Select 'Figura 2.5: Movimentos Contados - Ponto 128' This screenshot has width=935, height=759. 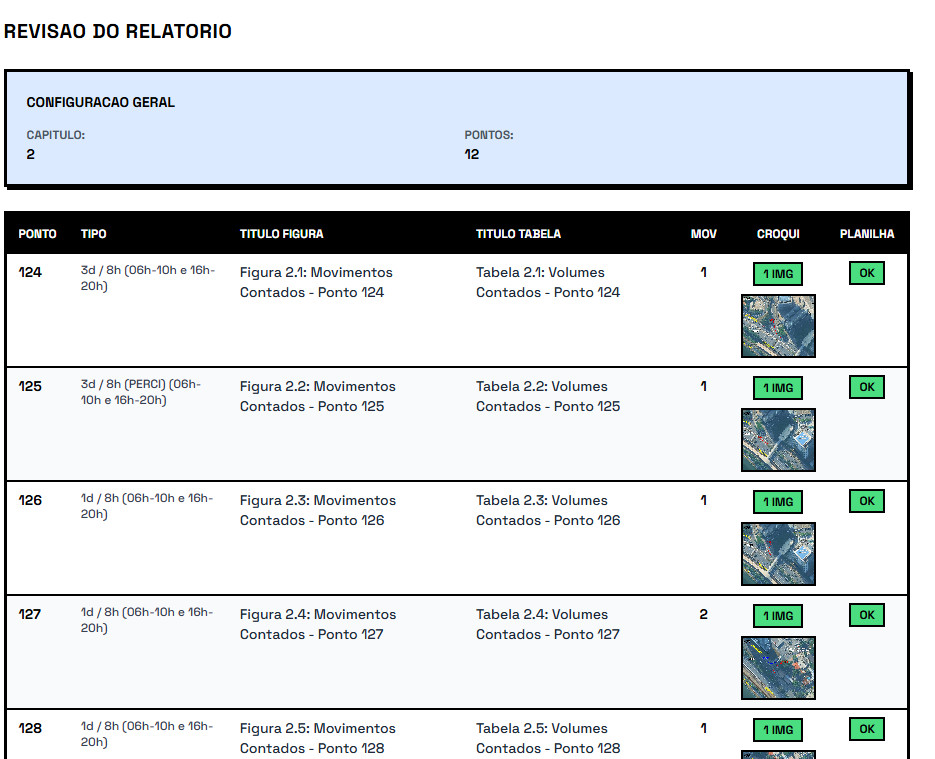(x=318, y=738)
